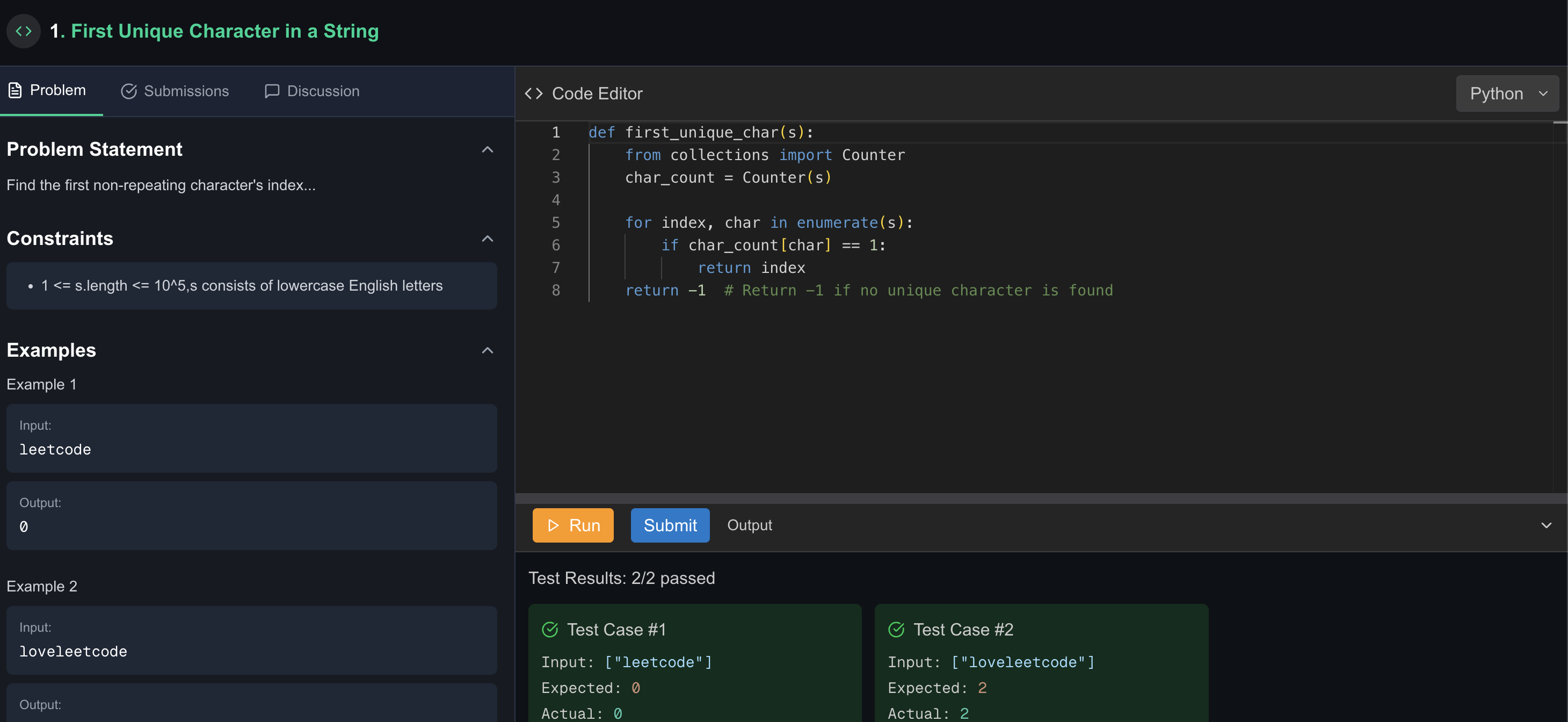Click the green check icon on Test Case #2

tap(897, 630)
